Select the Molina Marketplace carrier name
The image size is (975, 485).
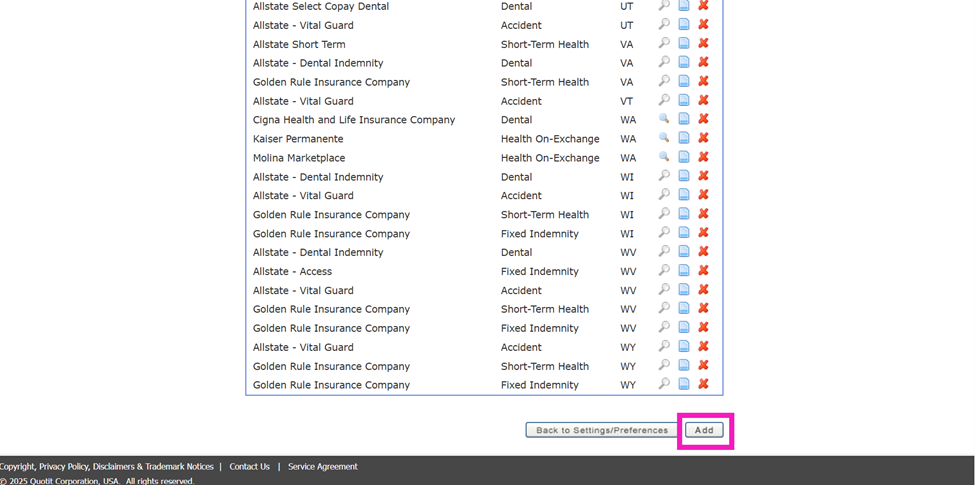[299, 158]
